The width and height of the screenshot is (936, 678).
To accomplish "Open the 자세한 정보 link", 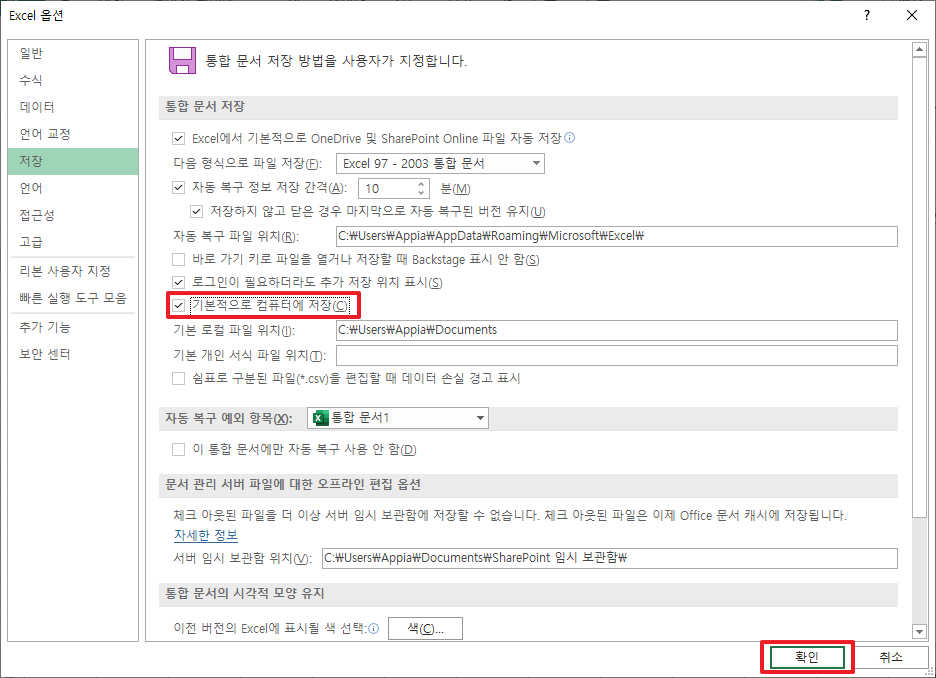I will click(206, 535).
